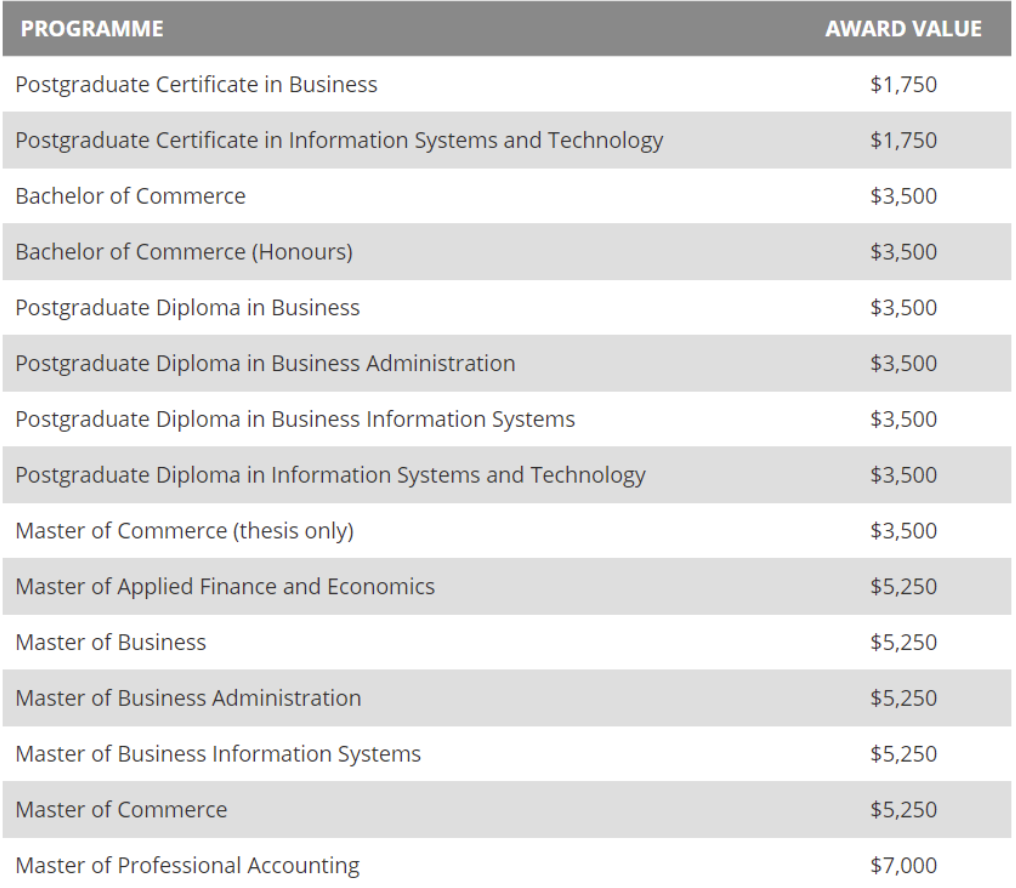This screenshot has width=1016, height=888.
Task: Select the Bachelor of Commerce programme text
Action: [x=130, y=196]
